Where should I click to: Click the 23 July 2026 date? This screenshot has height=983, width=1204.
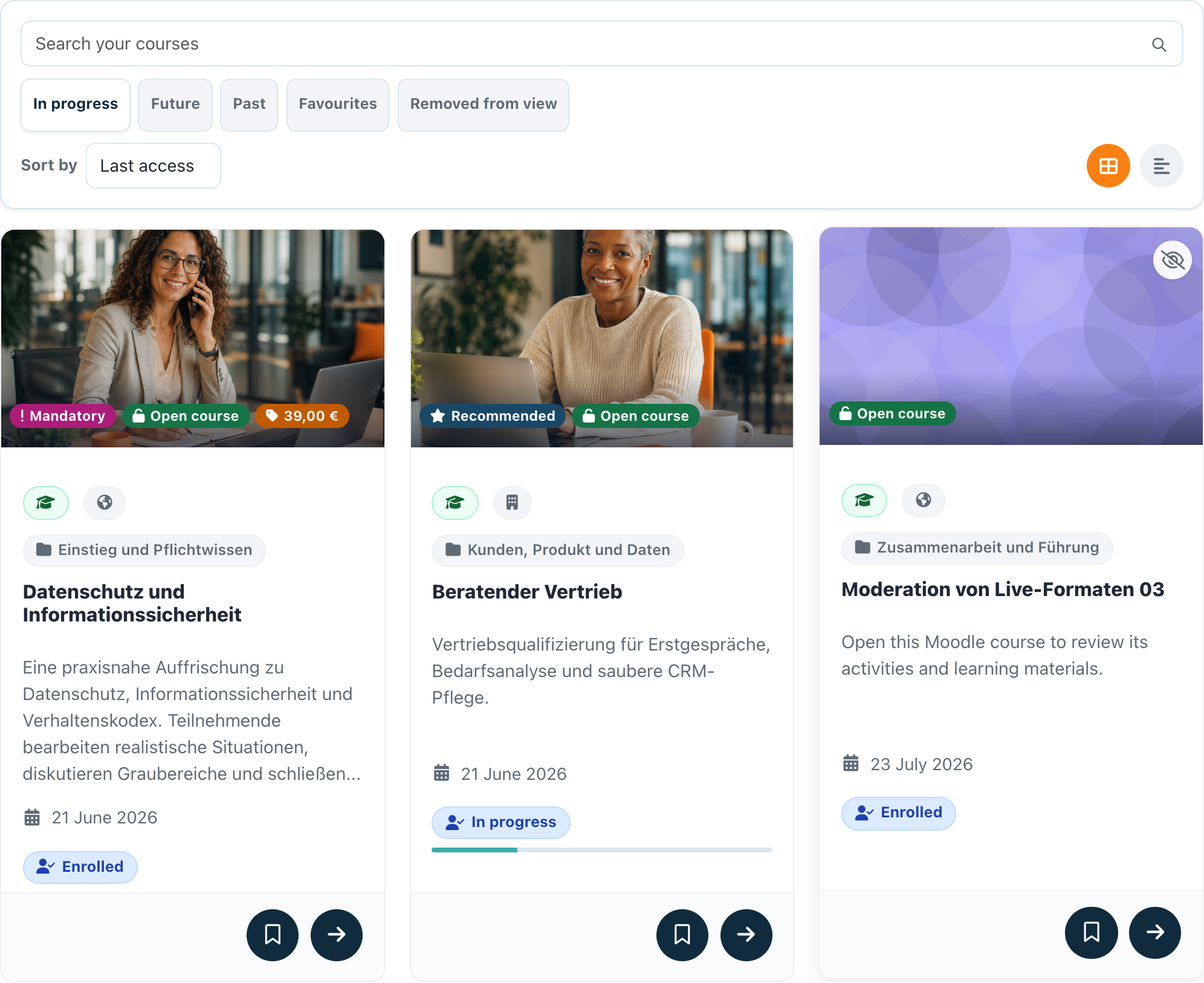point(922,764)
